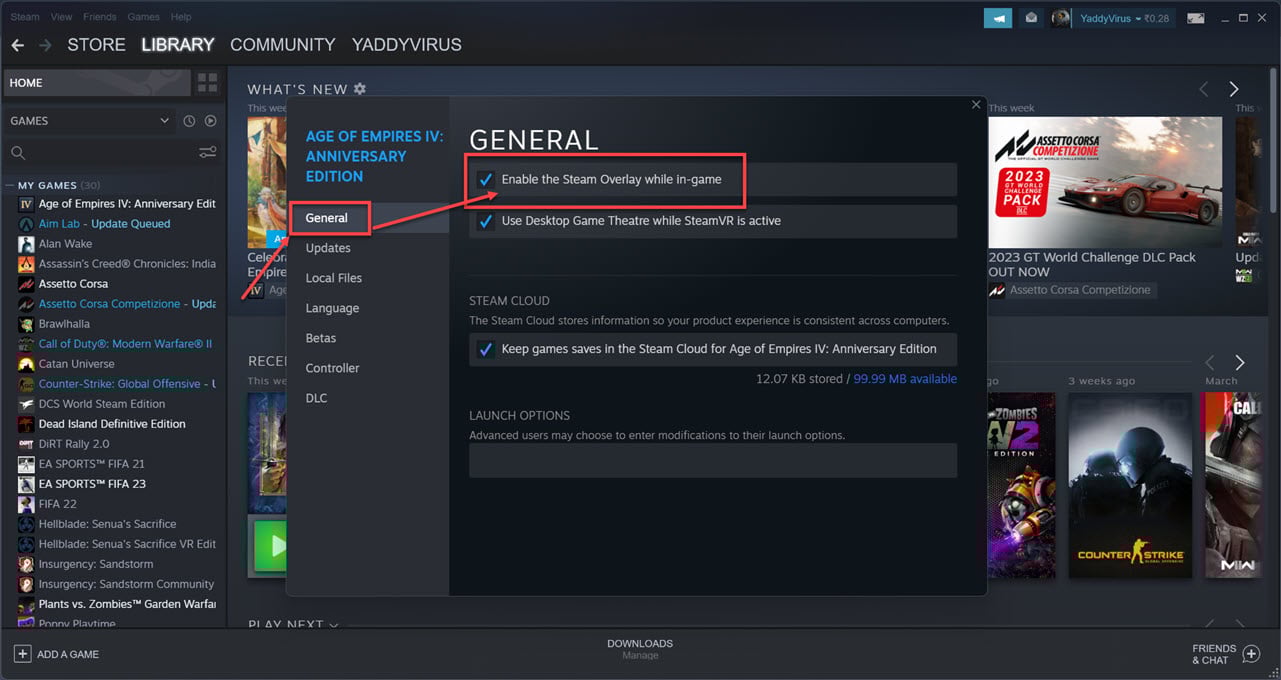Viewport: 1281px width, 680px height.
Task: Uncheck Desktop Game Theatre while SteamVR active
Action: pyautogui.click(x=485, y=222)
